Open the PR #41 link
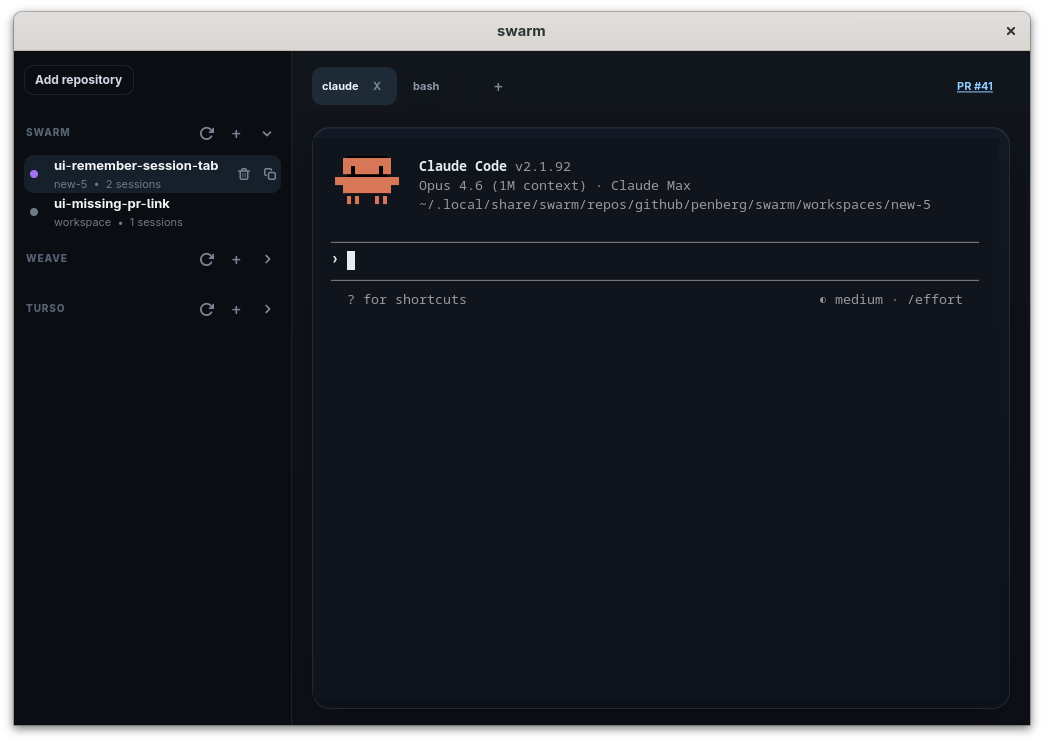The image size is (1044, 742). [975, 86]
